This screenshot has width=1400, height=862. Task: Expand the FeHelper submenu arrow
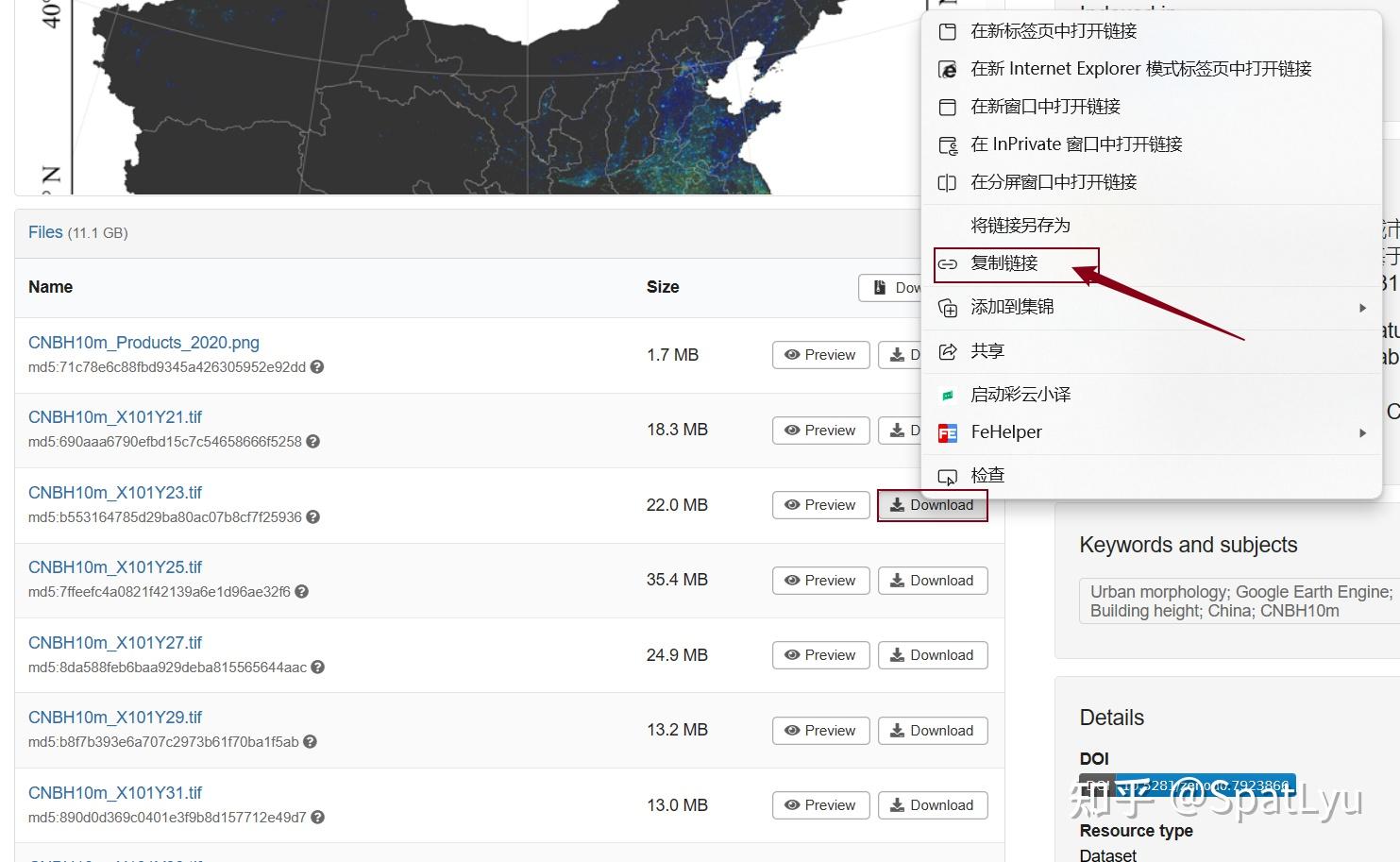tap(1362, 432)
